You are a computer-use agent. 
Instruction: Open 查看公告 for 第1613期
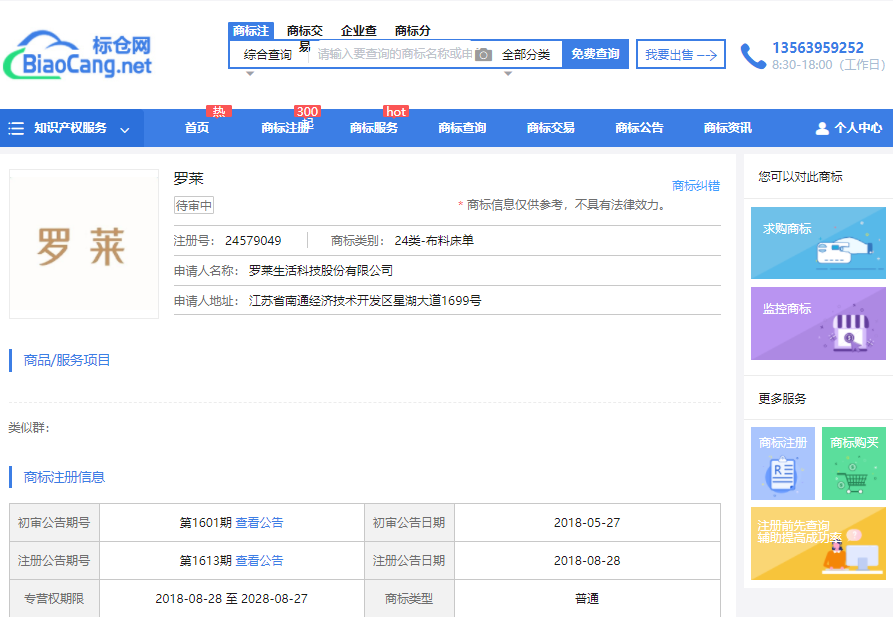coord(259,561)
